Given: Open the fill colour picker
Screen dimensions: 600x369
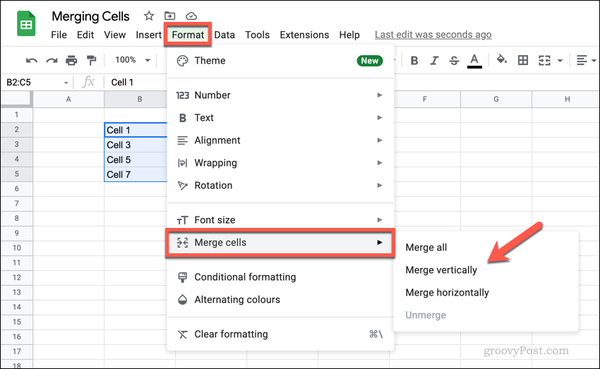Looking at the screenshot, I should [502, 60].
